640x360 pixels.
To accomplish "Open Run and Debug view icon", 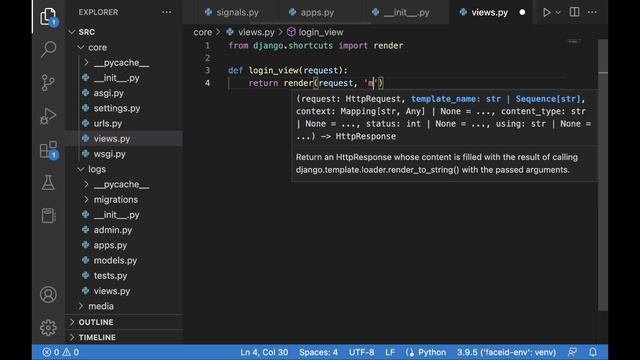I will point(48,116).
